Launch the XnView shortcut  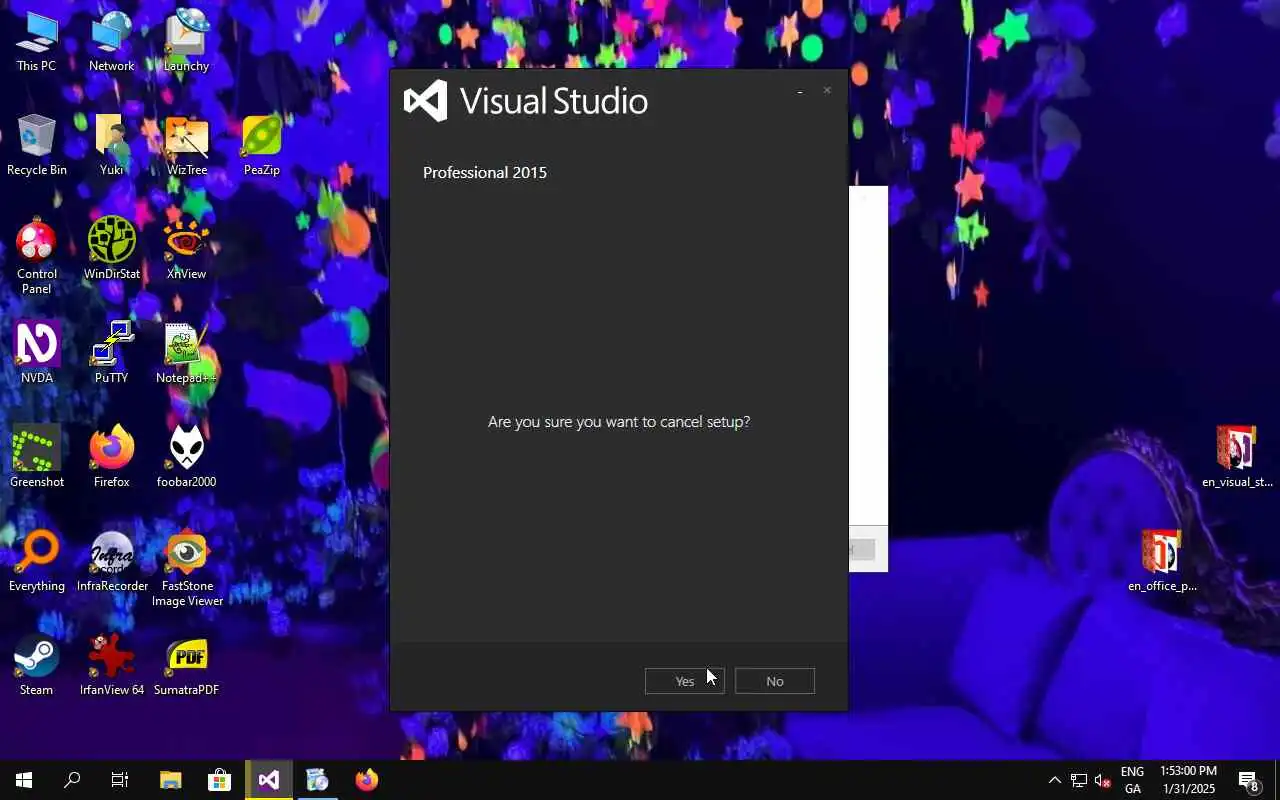tap(187, 250)
